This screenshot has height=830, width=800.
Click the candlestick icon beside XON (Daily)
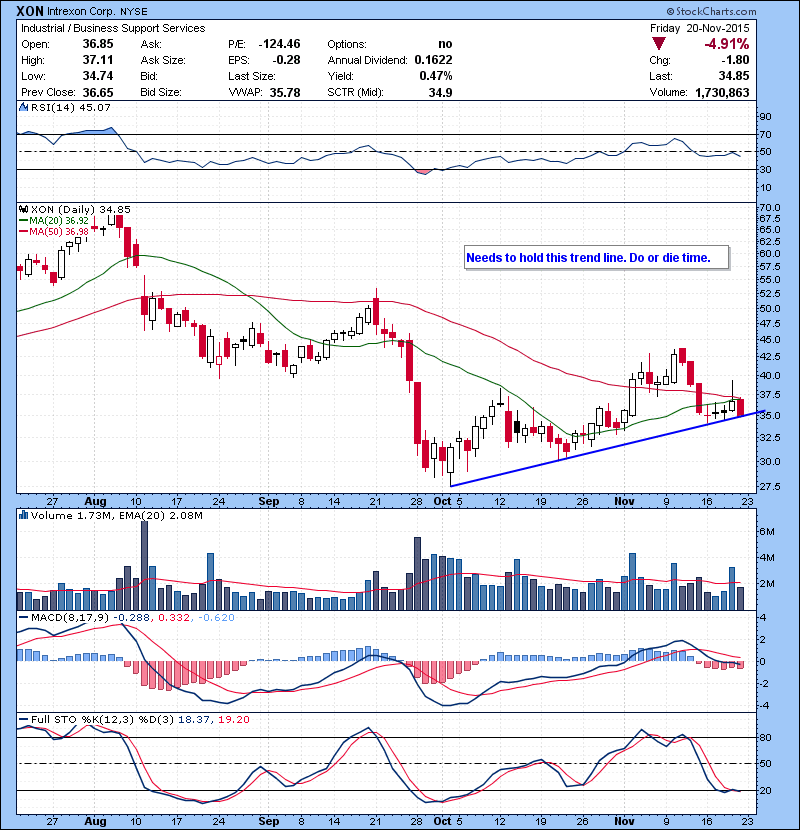[x=23, y=210]
